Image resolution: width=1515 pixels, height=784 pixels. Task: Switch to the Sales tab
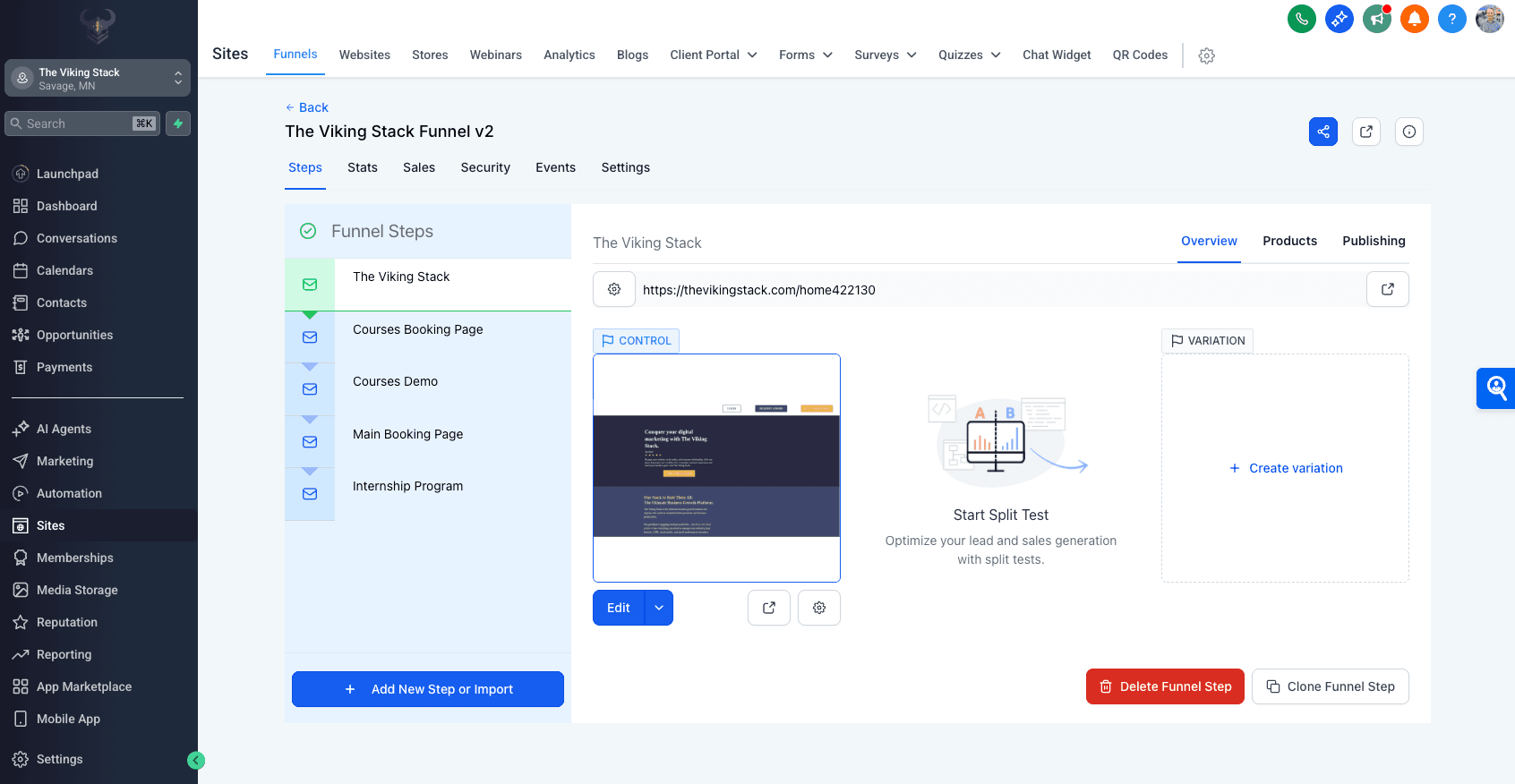point(419,167)
